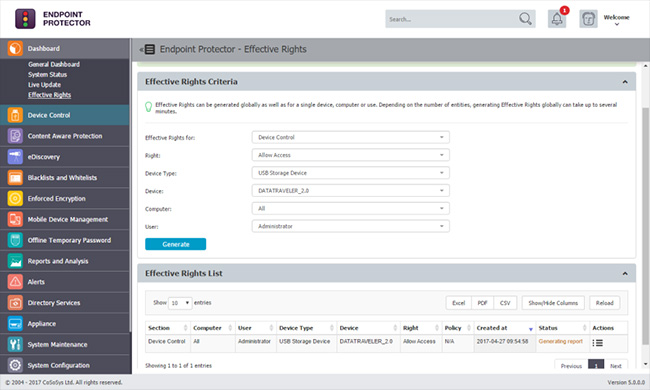Click the Generating report status text

coord(560,342)
